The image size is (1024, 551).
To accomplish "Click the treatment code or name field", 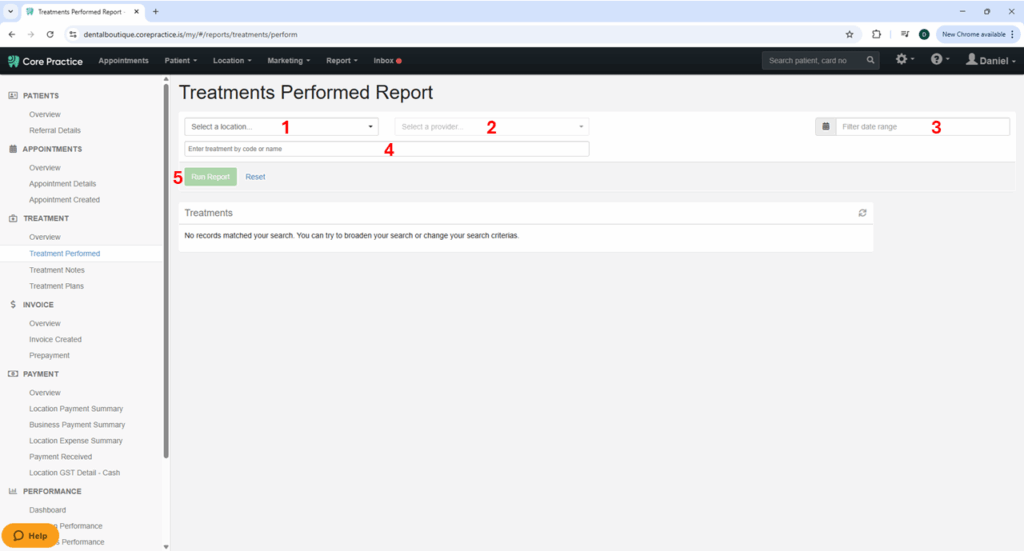I will coord(387,149).
